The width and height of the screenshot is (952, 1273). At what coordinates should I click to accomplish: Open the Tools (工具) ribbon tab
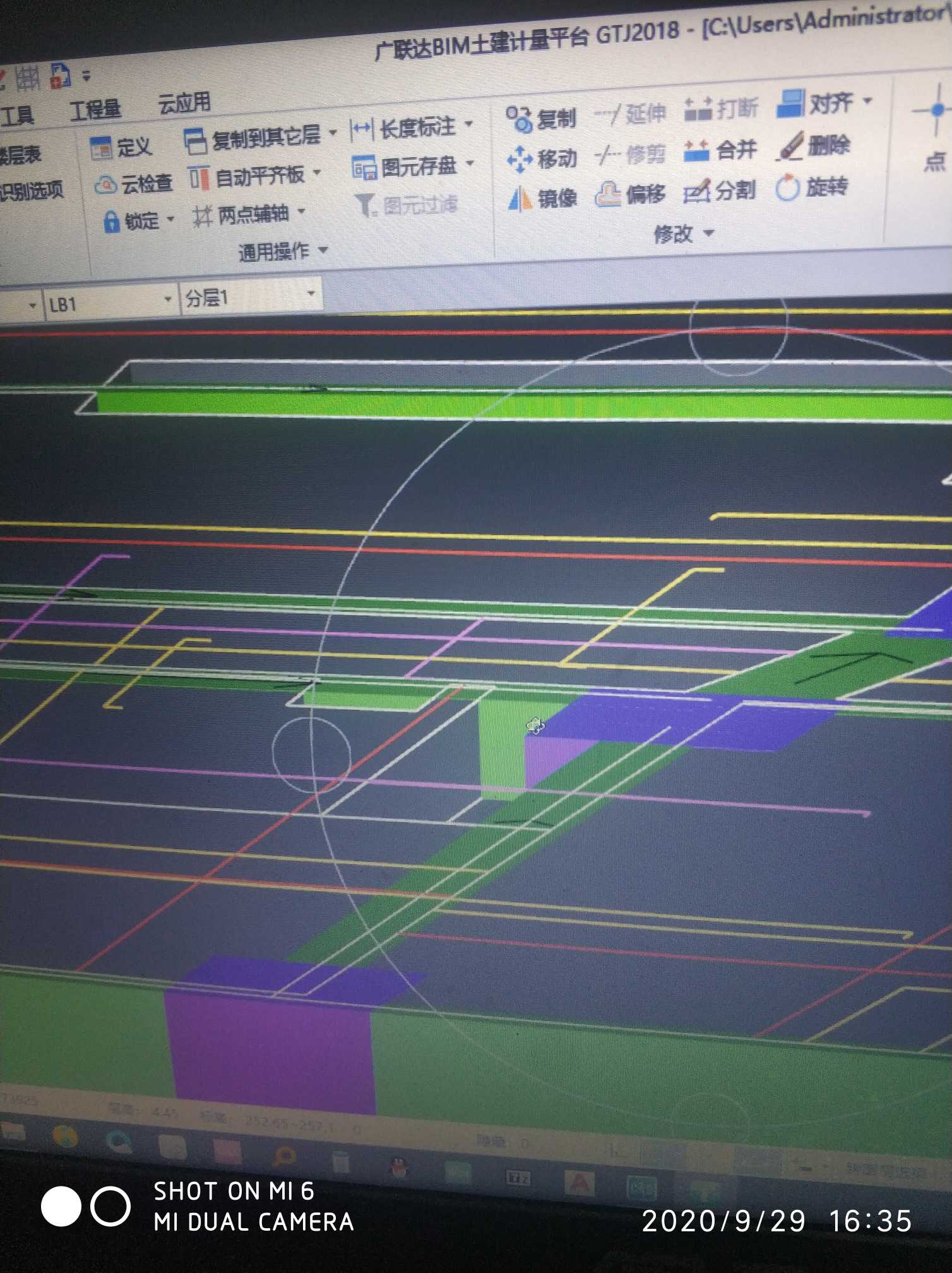(16, 116)
